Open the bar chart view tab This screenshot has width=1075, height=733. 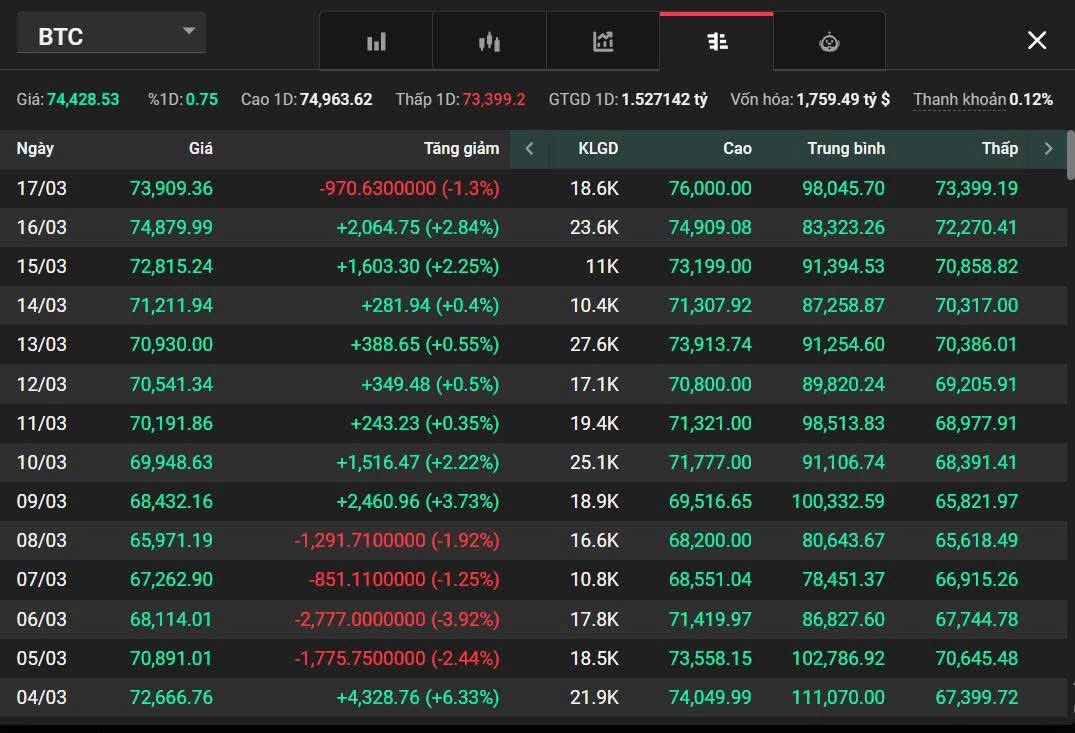point(376,42)
